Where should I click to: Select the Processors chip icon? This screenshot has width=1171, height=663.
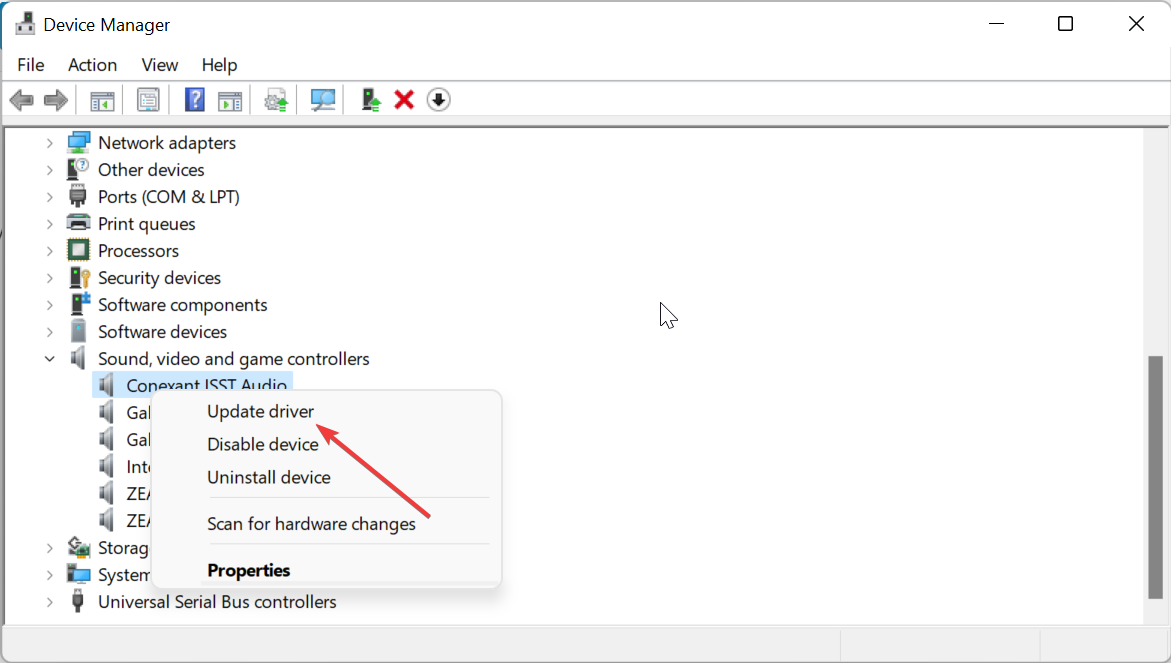[x=78, y=250]
